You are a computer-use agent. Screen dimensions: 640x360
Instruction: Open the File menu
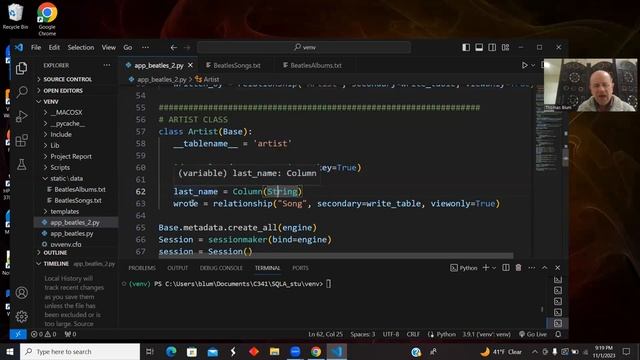[x=36, y=47]
